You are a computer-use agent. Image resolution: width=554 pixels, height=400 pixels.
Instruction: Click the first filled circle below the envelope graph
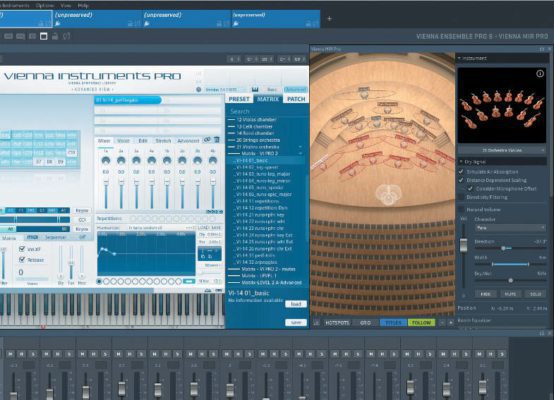(x=99, y=281)
